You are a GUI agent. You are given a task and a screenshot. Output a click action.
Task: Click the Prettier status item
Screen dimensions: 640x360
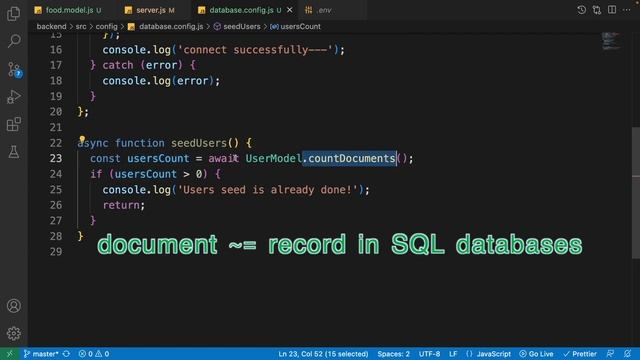[x=580, y=354]
